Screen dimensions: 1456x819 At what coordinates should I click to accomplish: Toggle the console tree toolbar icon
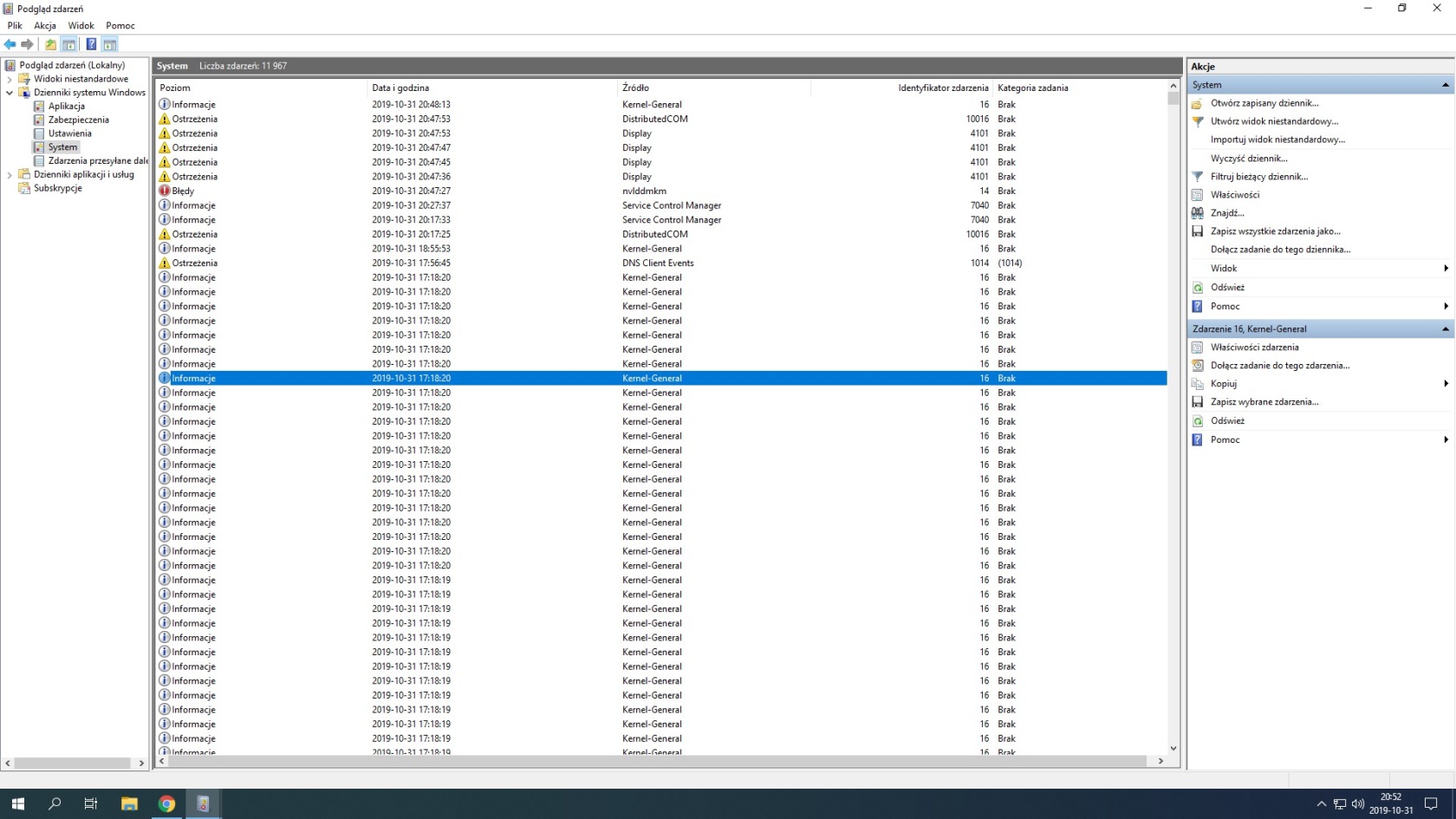click(x=68, y=44)
